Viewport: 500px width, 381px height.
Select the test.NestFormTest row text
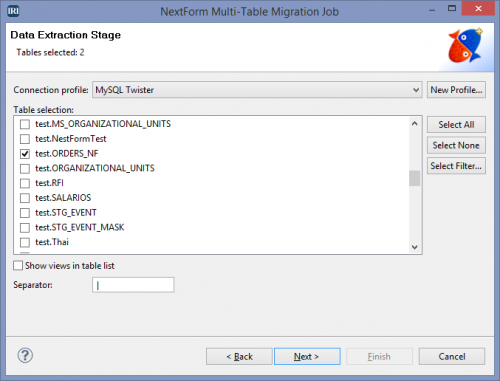pyautogui.click(x=71, y=139)
